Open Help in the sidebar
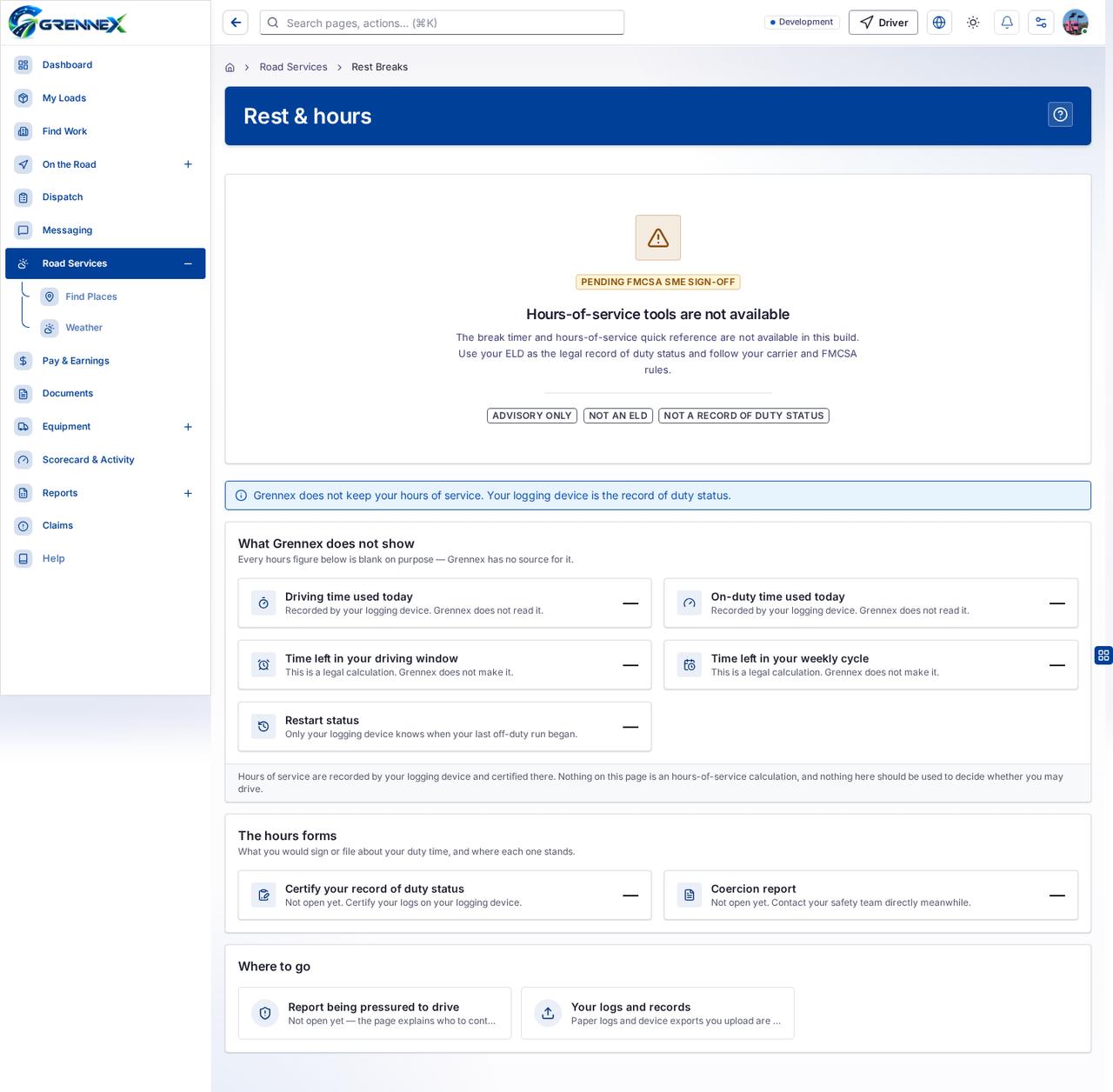Image resolution: width=1113 pixels, height=1092 pixels. (x=105, y=559)
